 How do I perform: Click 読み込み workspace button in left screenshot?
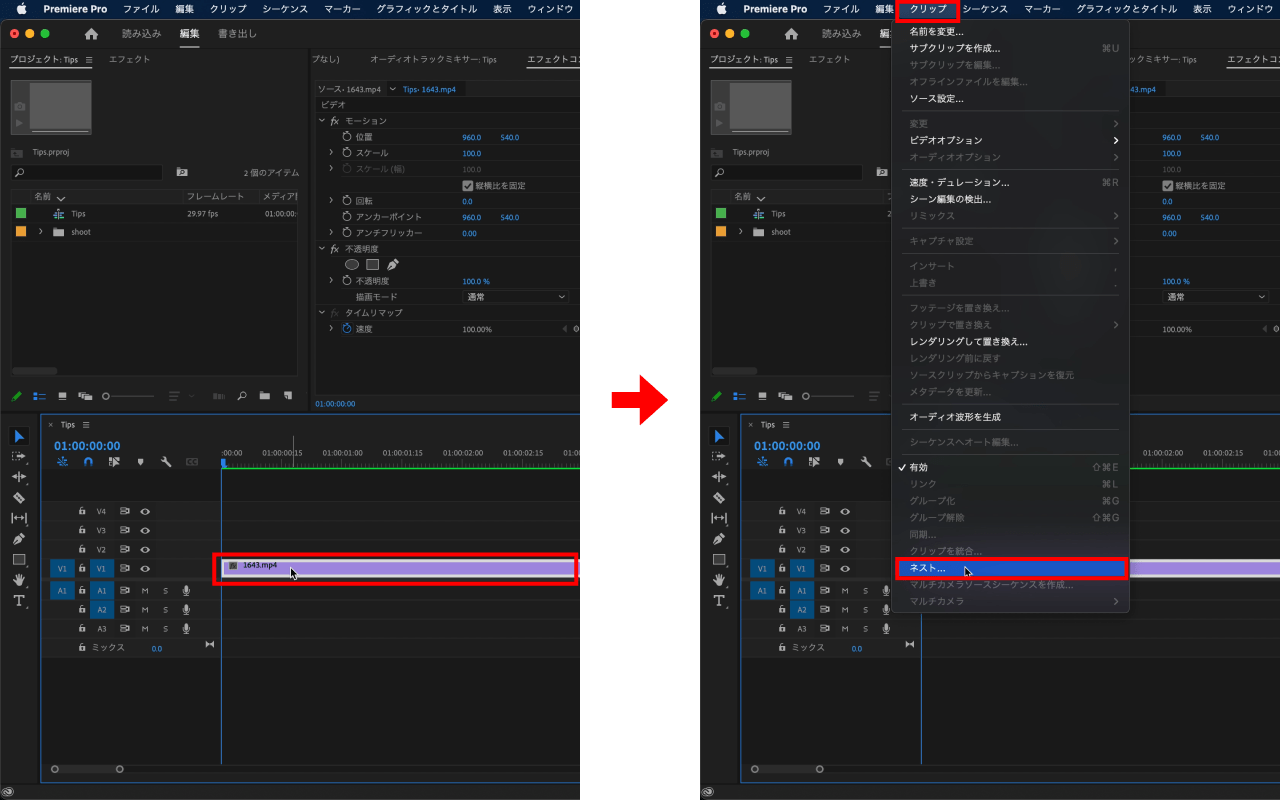[x=141, y=34]
